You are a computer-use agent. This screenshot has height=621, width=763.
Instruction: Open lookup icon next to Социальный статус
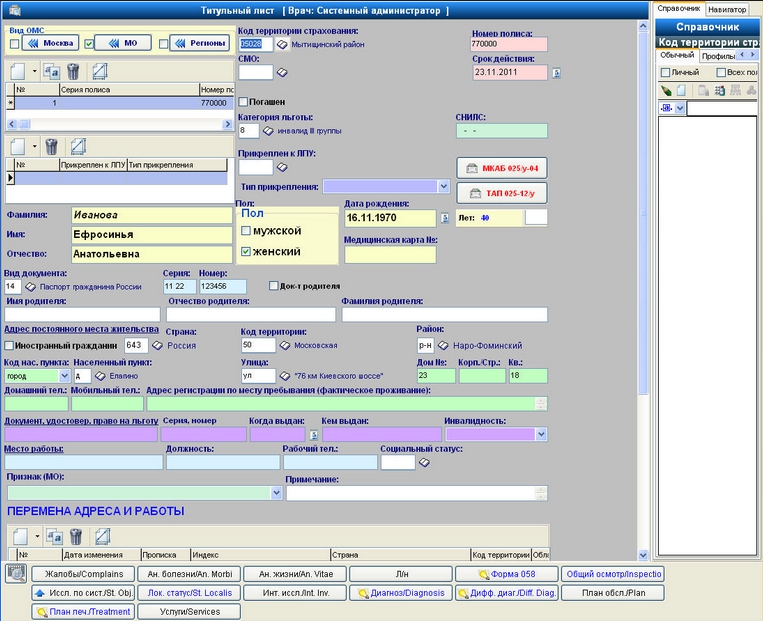424,463
